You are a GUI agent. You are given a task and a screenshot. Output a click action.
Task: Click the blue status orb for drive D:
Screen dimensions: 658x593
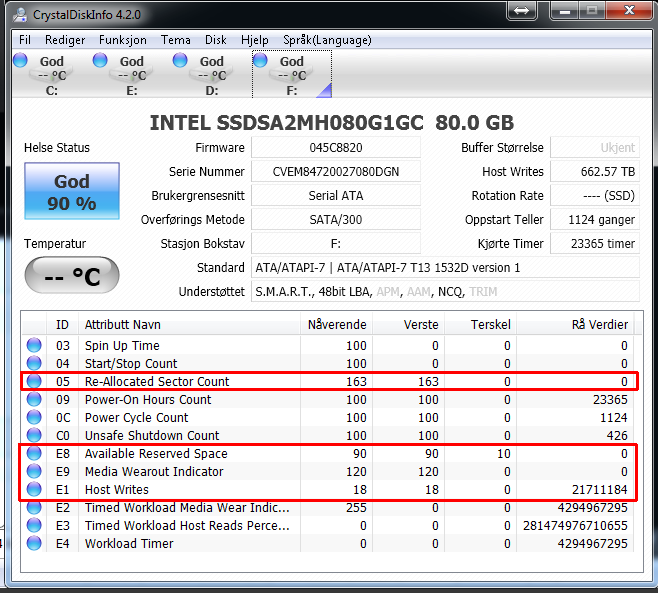click(180, 60)
